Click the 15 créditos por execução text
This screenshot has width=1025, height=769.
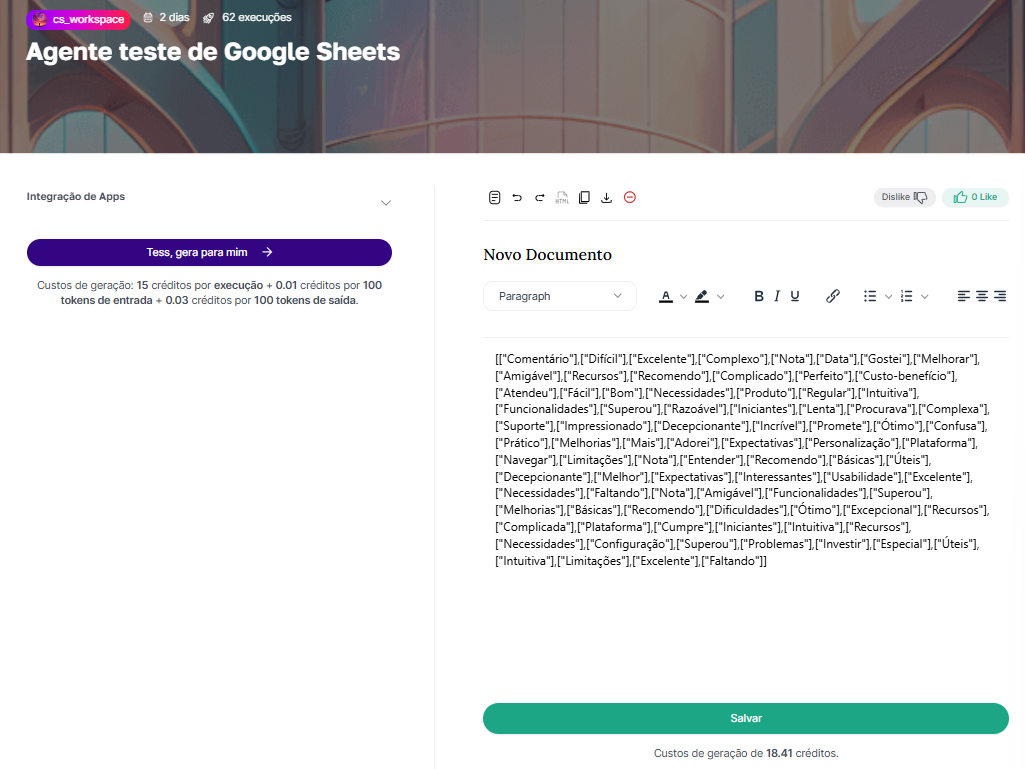pos(199,285)
